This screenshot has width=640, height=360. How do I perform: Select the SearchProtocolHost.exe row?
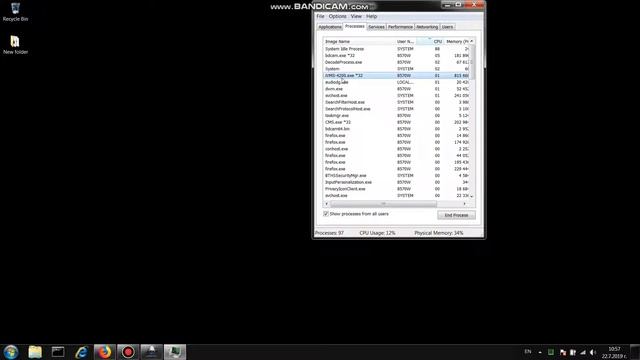click(x=396, y=109)
